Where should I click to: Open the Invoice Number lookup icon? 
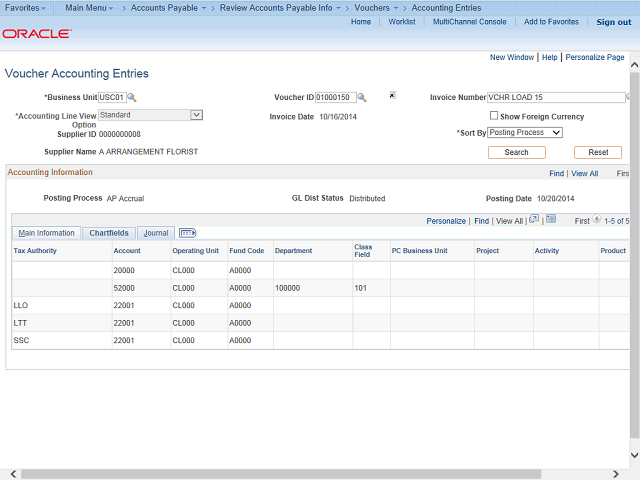coord(629,98)
